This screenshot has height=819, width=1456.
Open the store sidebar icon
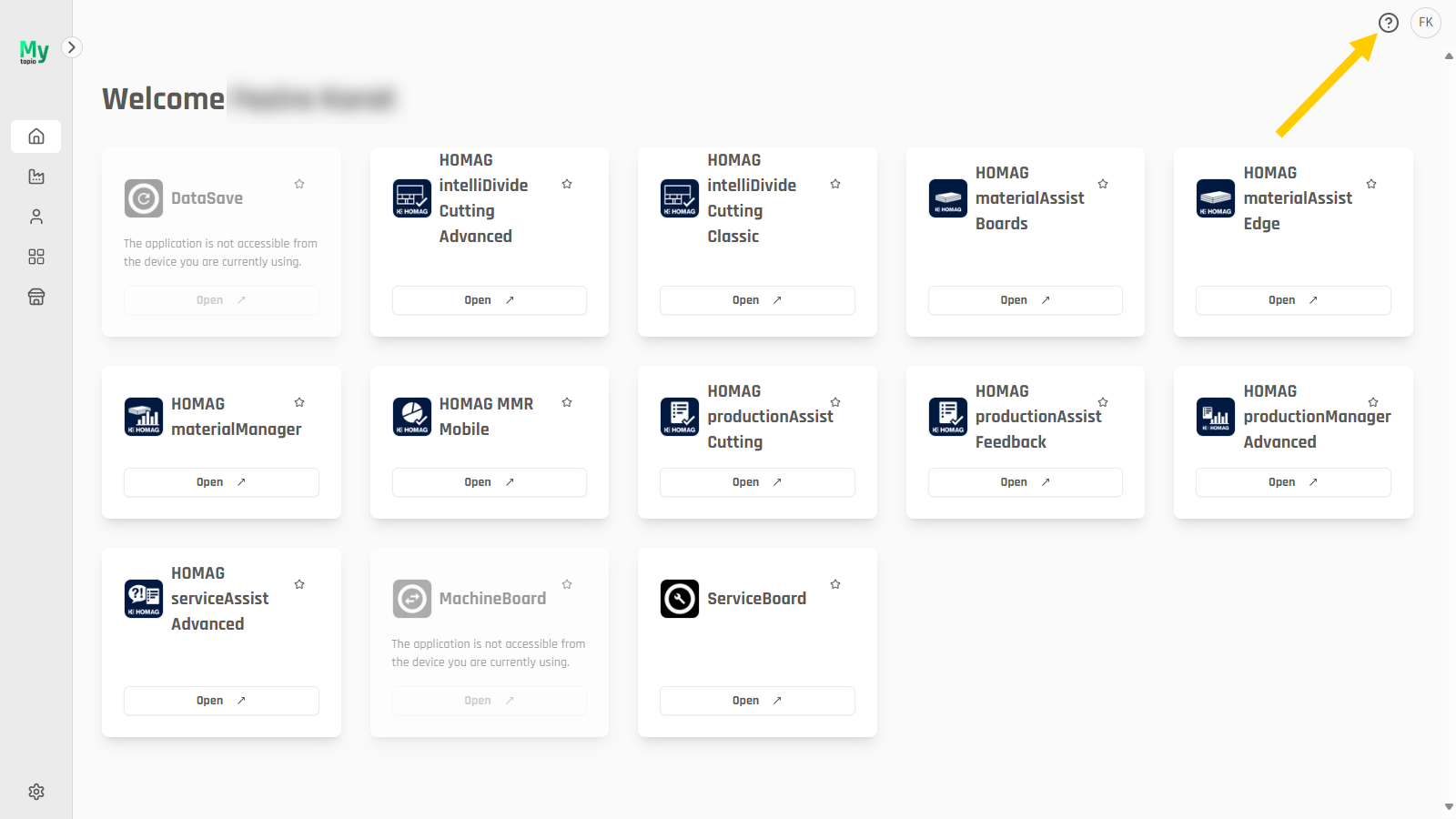(x=36, y=297)
